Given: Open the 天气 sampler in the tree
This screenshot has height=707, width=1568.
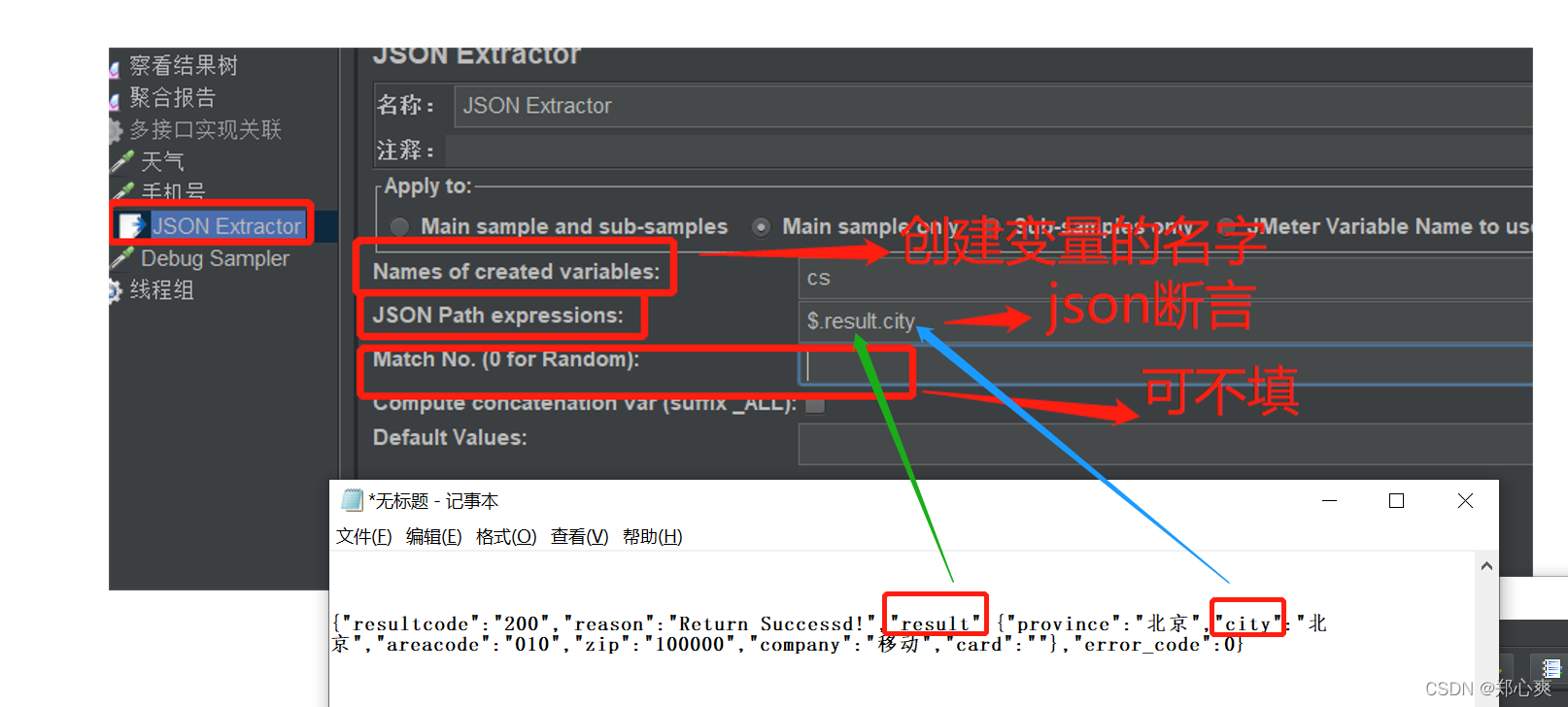Looking at the screenshot, I should [x=162, y=161].
